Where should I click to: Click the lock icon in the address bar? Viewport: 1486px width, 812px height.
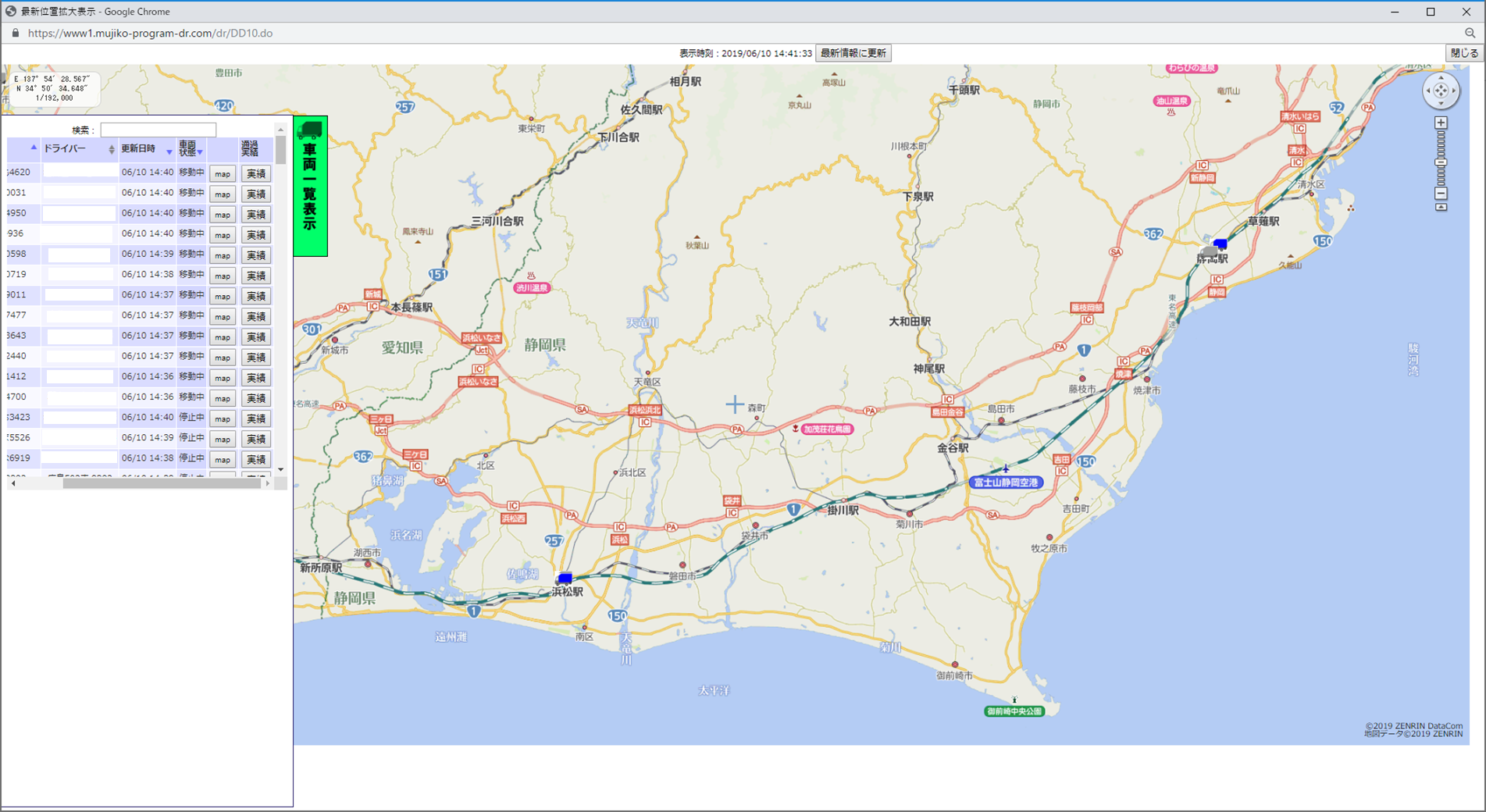coord(15,33)
